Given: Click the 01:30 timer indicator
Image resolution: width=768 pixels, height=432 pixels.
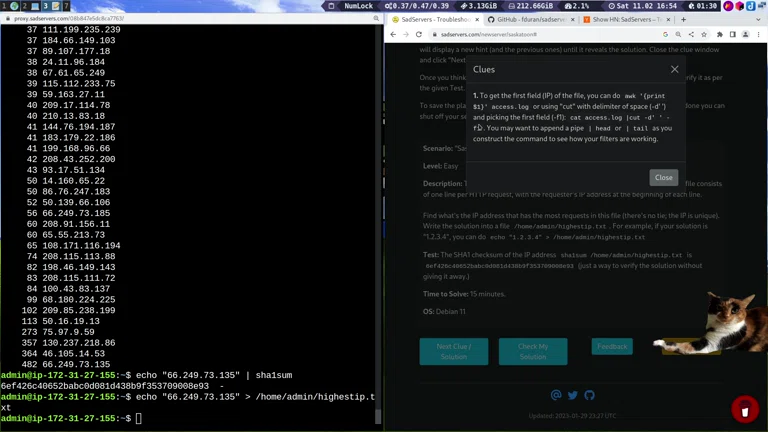Looking at the screenshot, I should [x=702, y=6].
